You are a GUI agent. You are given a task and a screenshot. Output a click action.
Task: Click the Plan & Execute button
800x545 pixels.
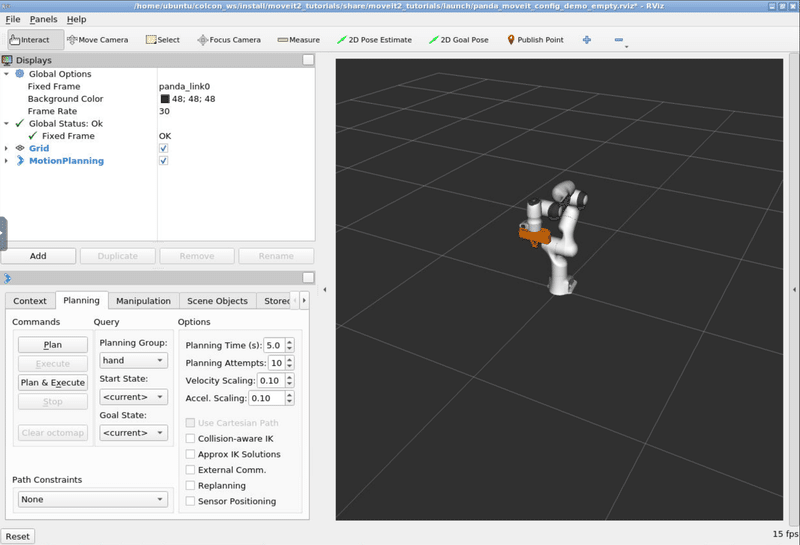click(53, 383)
